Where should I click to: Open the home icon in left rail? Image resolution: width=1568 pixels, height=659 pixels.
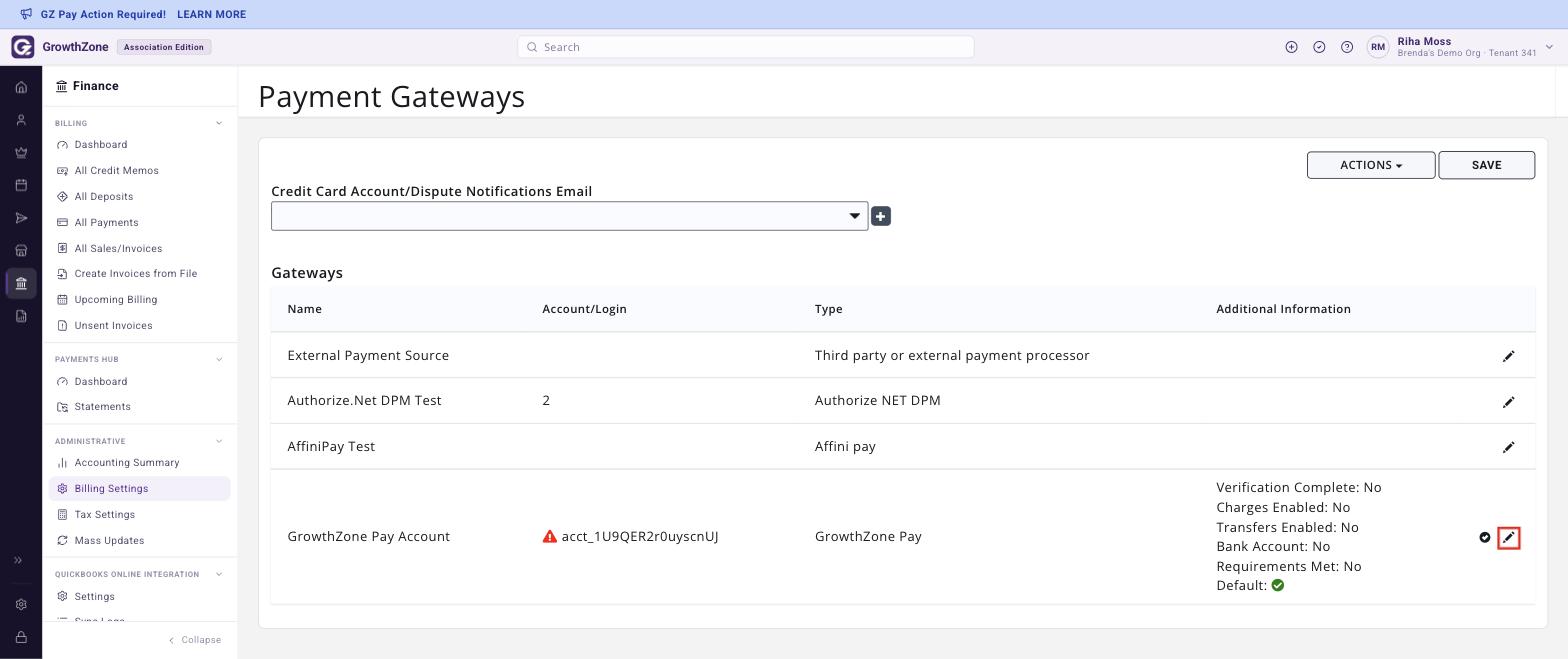[21, 87]
